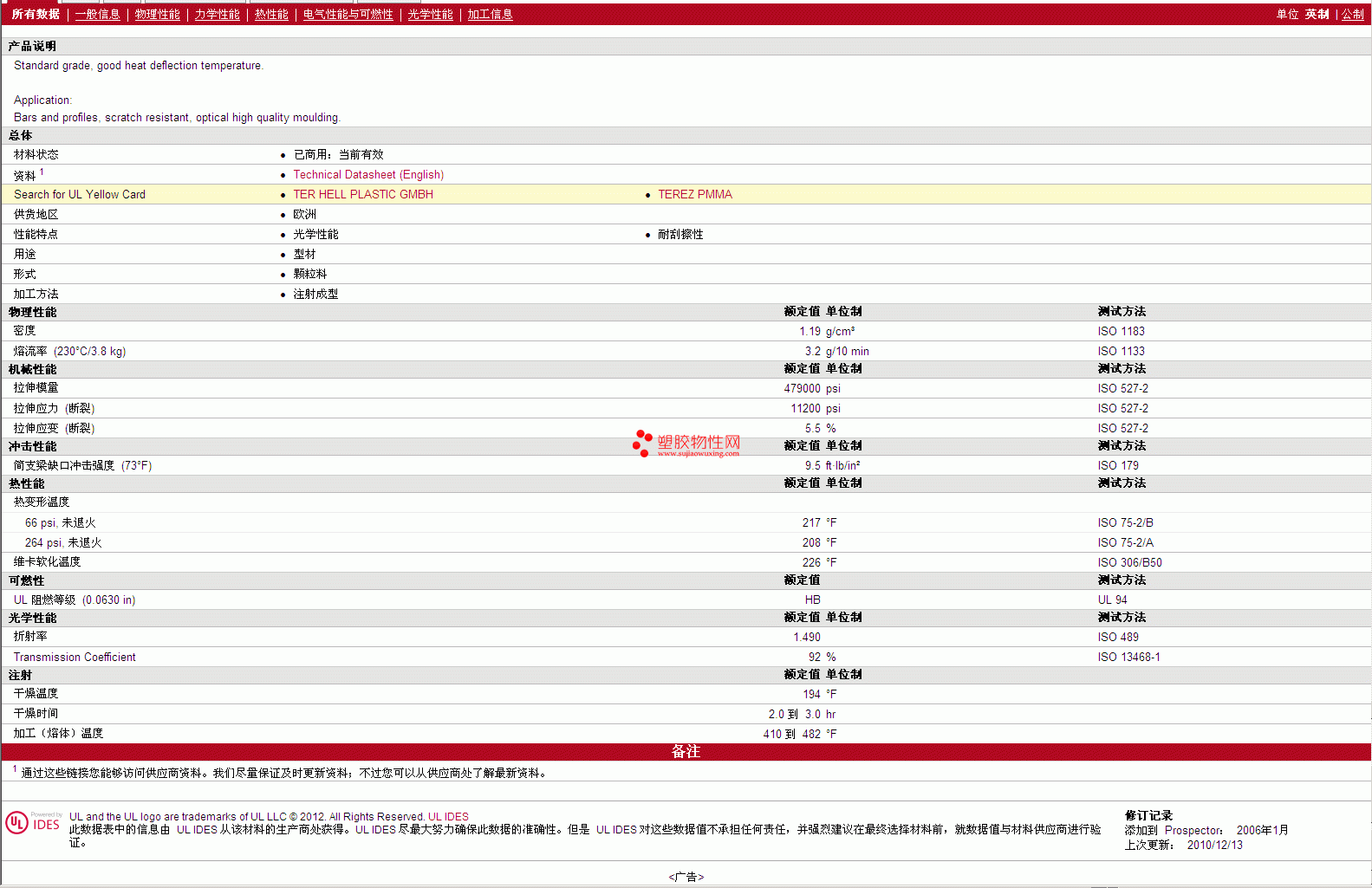The width and height of the screenshot is (1372, 888).
Task: Go to the 热性能 tab
Action: pos(271,14)
